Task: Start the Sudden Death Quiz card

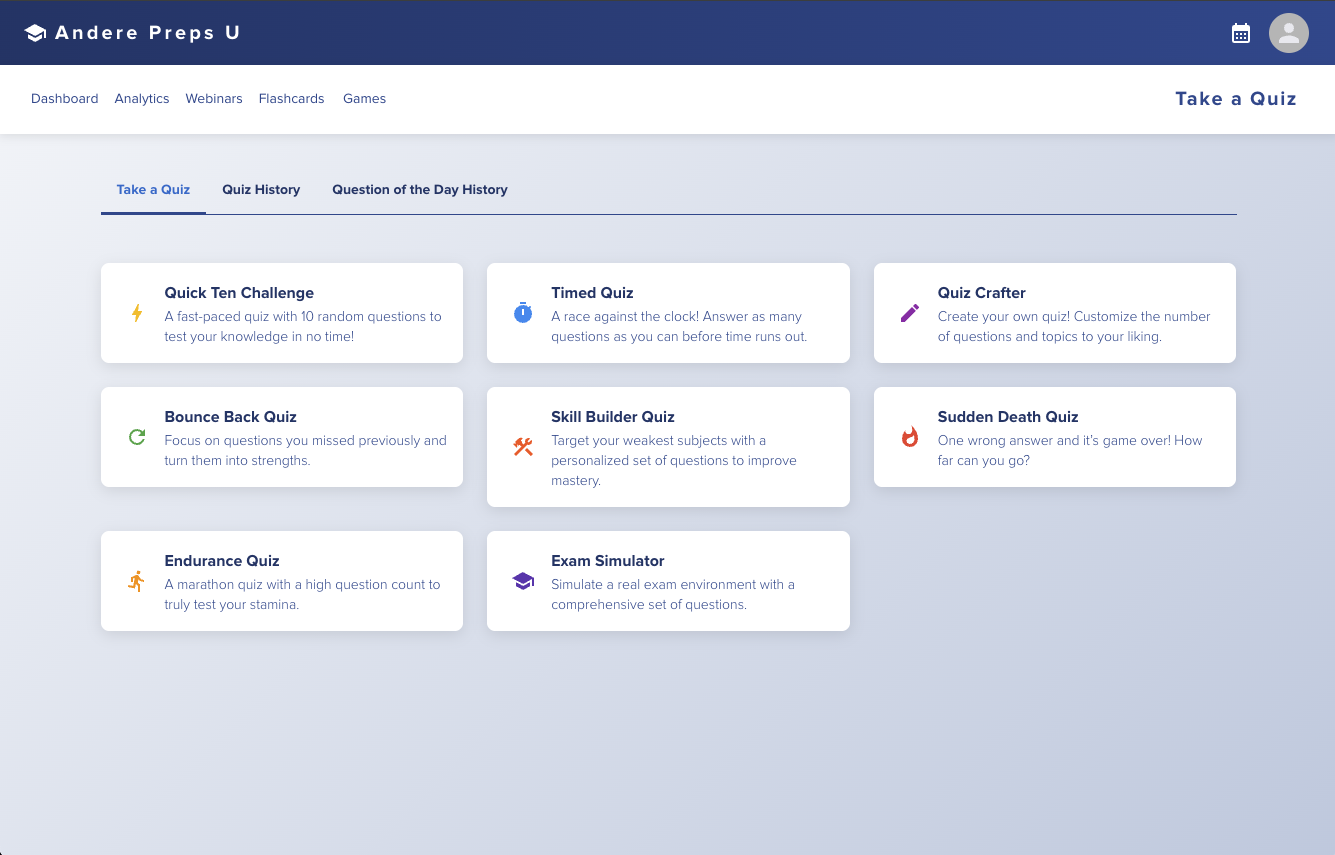Action: [x=1055, y=437]
